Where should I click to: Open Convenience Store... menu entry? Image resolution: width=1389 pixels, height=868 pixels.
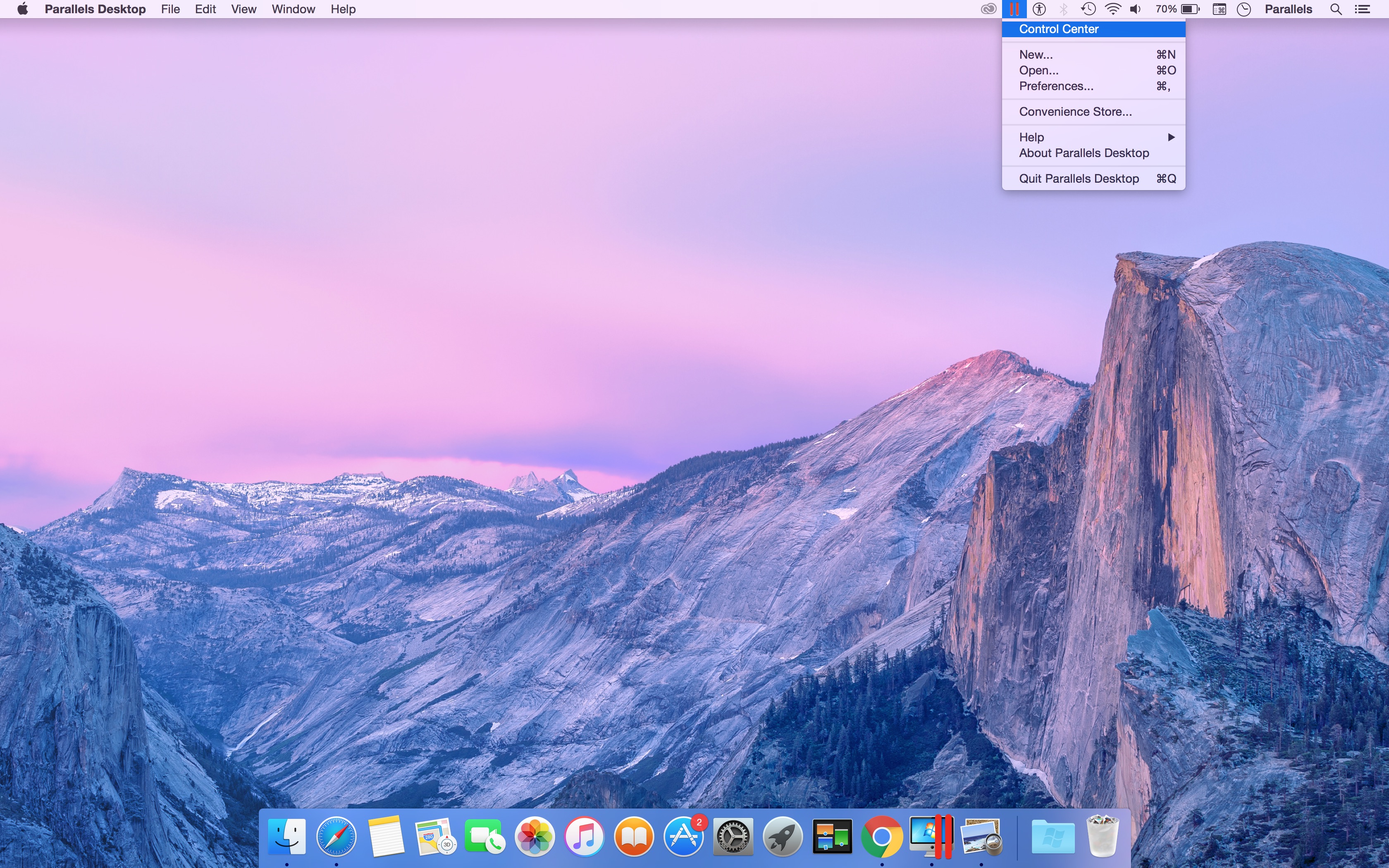pos(1093,111)
